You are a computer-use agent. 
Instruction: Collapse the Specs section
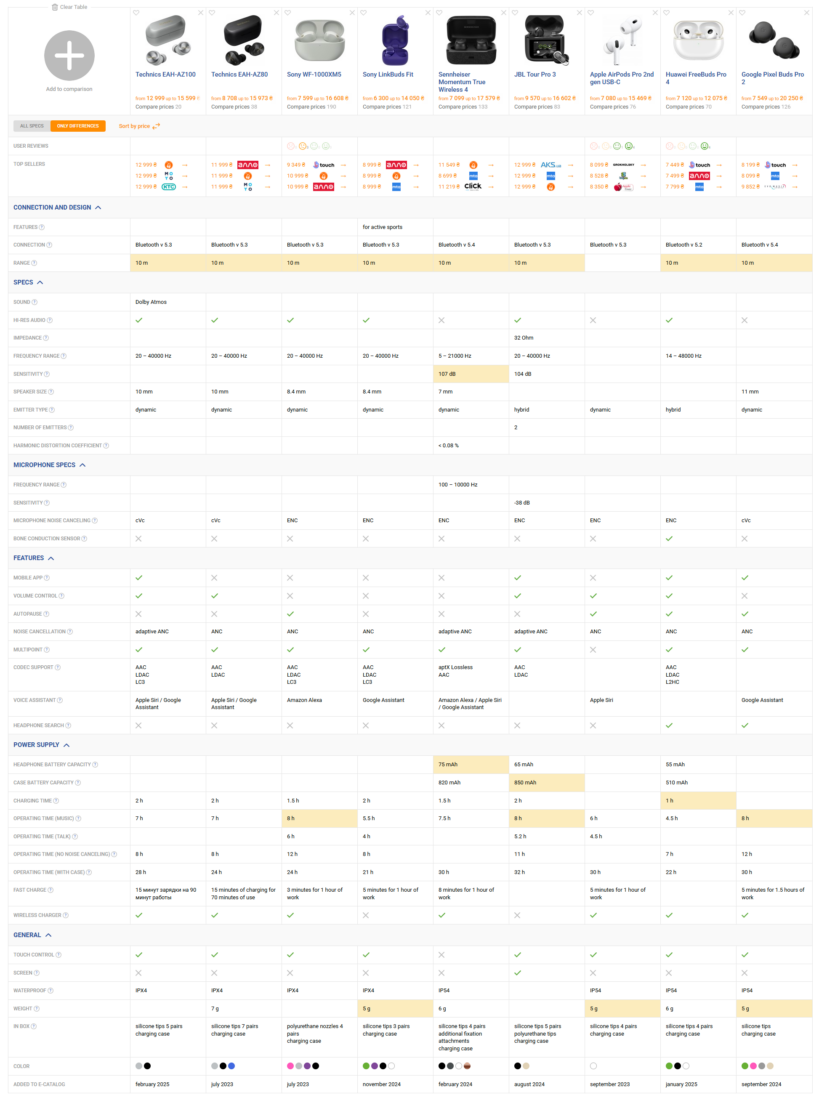pyautogui.click(x=40, y=283)
